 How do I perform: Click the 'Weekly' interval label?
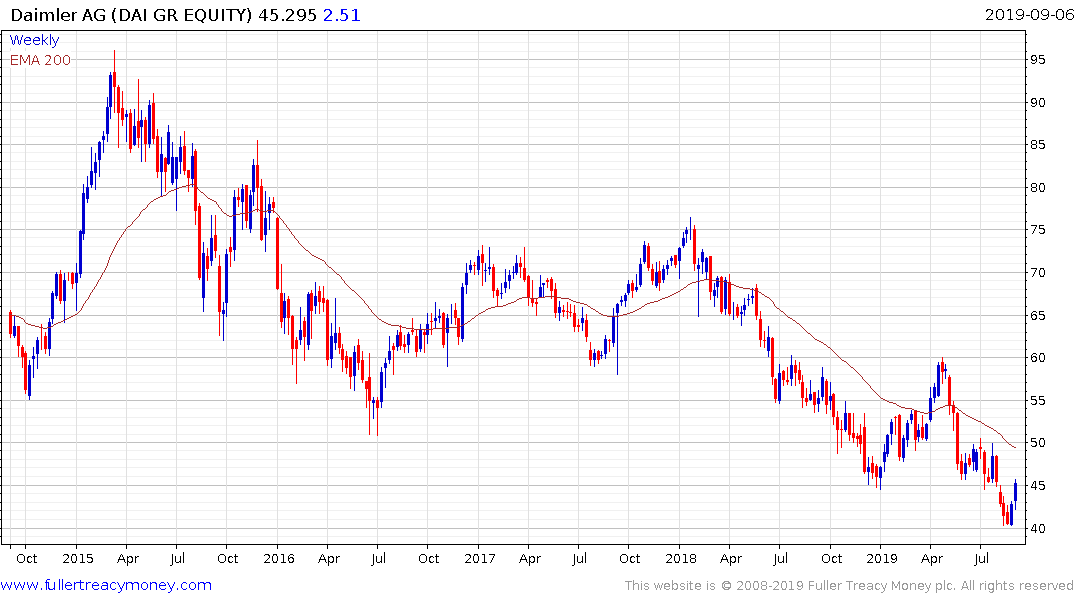pos(34,40)
